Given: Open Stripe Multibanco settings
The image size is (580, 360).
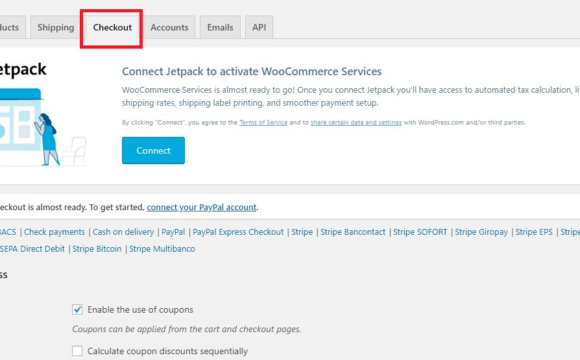Looking at the screenshot, I should 162,249.
